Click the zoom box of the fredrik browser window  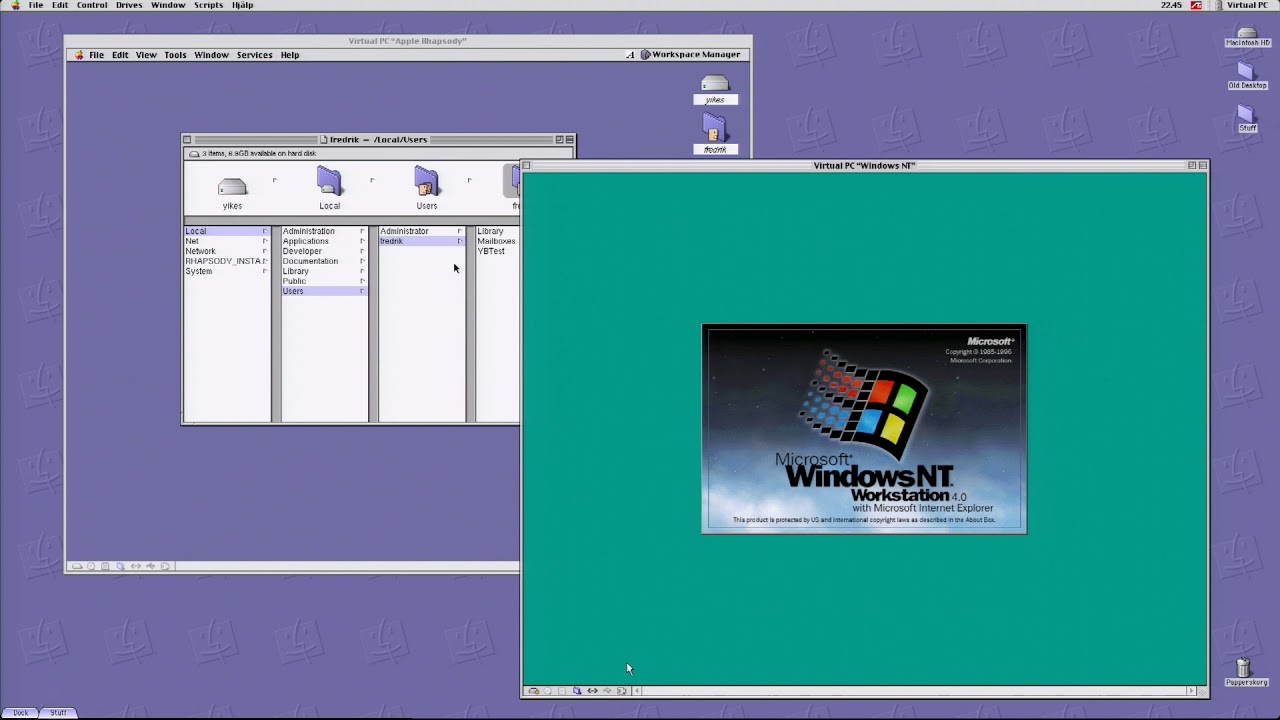[x=559, y=140]
